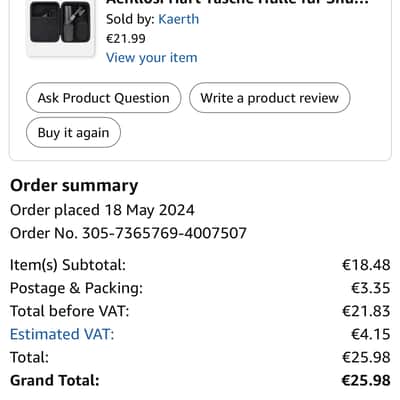Click the €4.15 VAT amount
This screenshot has width=400, height=400.
[371, 334]
